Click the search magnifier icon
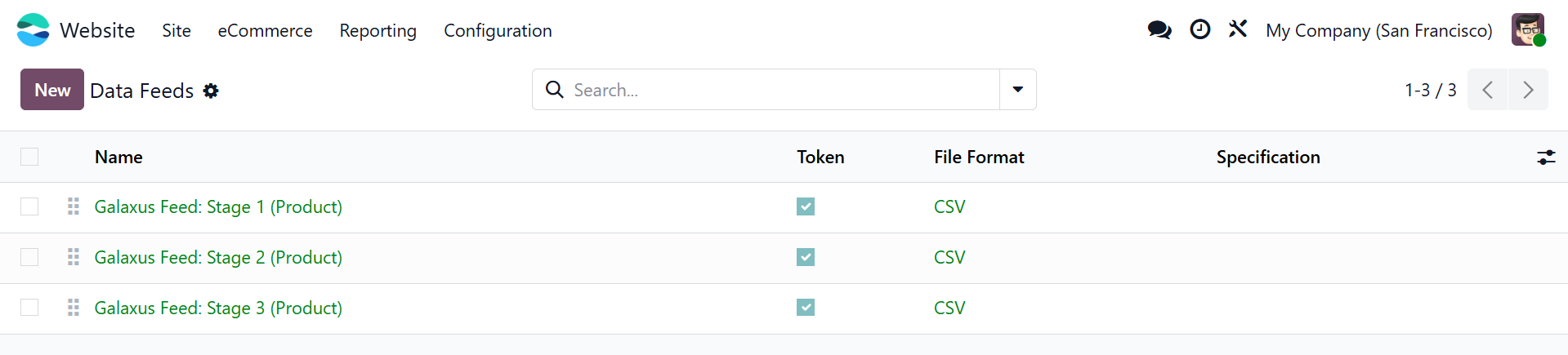Image resolution: width=1568 pixels, height=355 pixels. tap(555, 90)
